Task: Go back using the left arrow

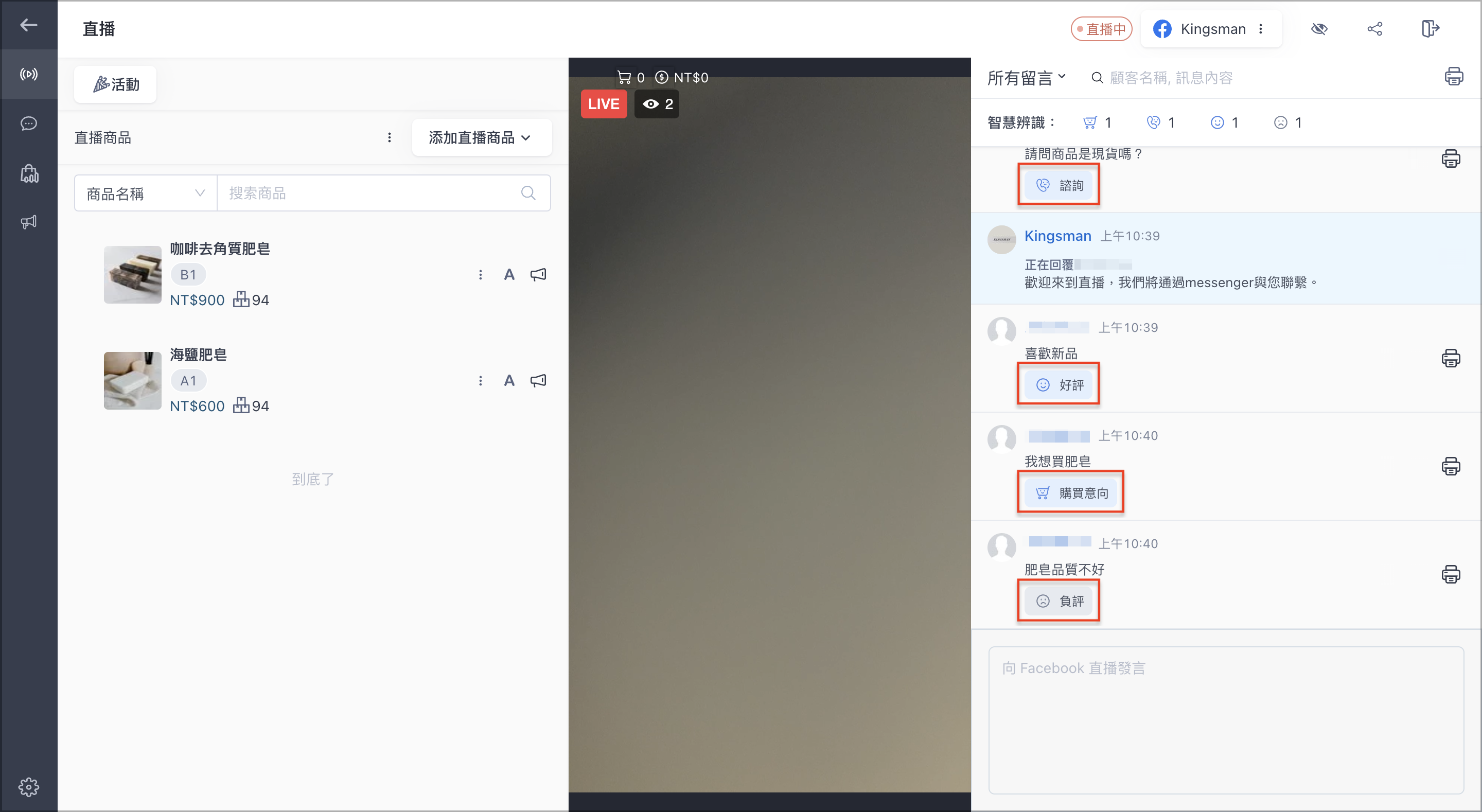Action: point(28,25)
